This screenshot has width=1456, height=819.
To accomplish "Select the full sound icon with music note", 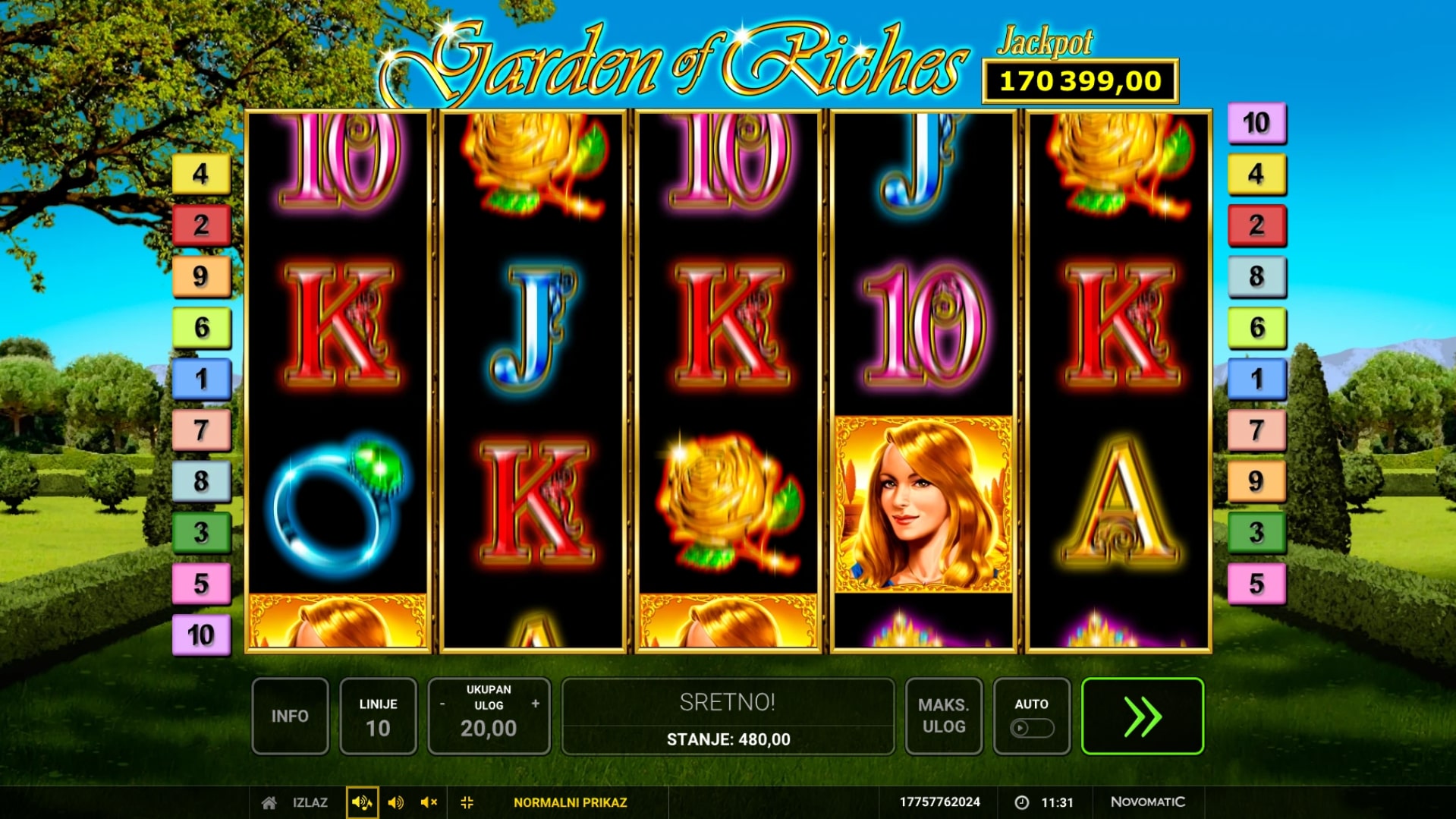I will 362,802.
